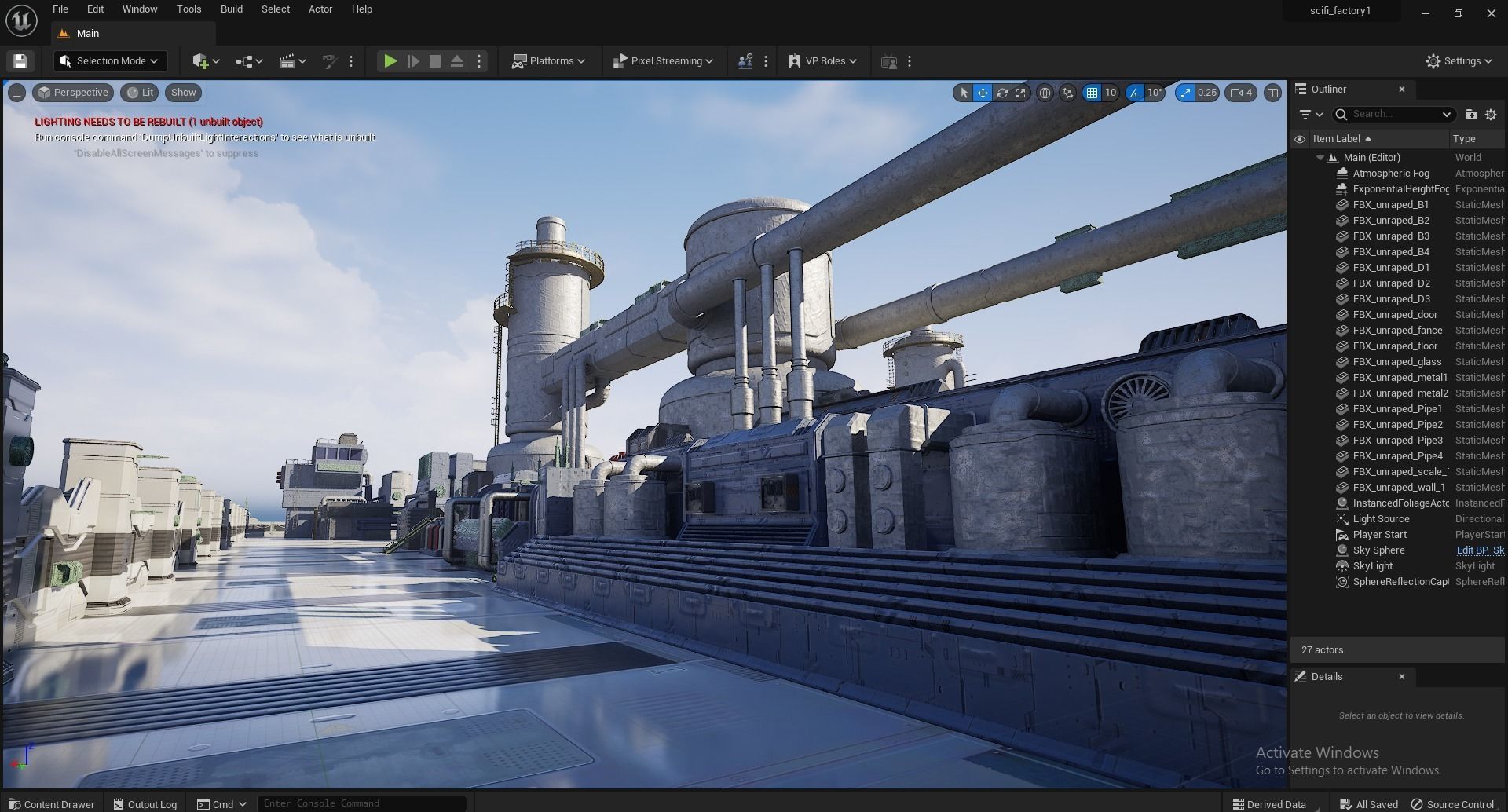The height and width of the screenshot is (812, 1508).
Task: Change the Perspective view mode
Action: (x=73, y=93)
